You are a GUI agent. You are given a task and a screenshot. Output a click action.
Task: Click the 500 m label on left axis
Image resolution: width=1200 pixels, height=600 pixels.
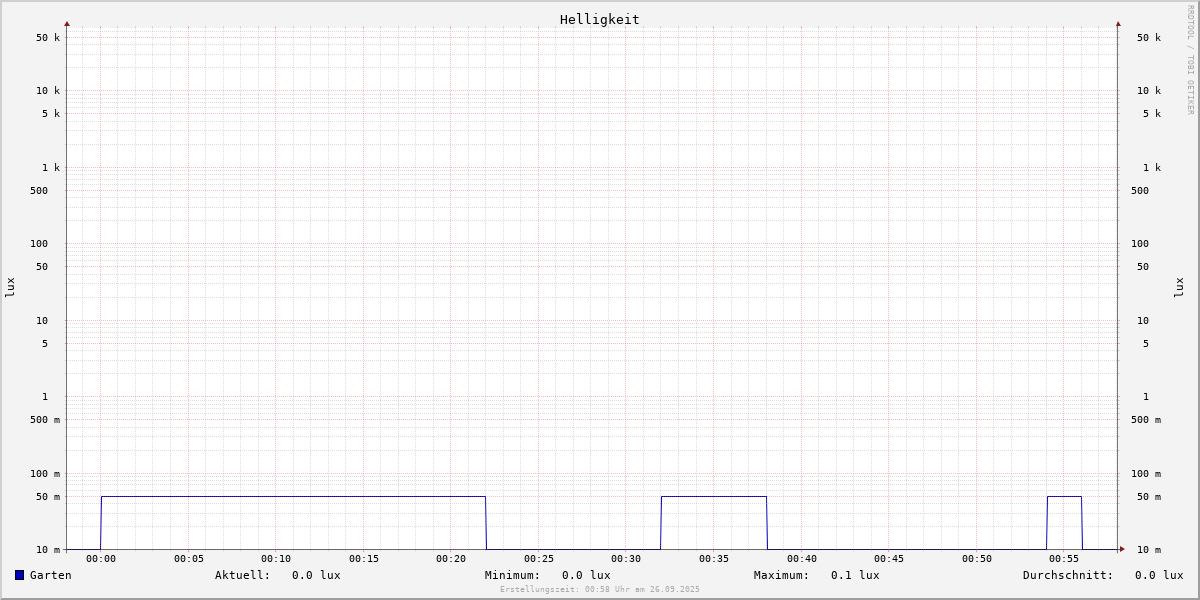(x=45, y=420)
